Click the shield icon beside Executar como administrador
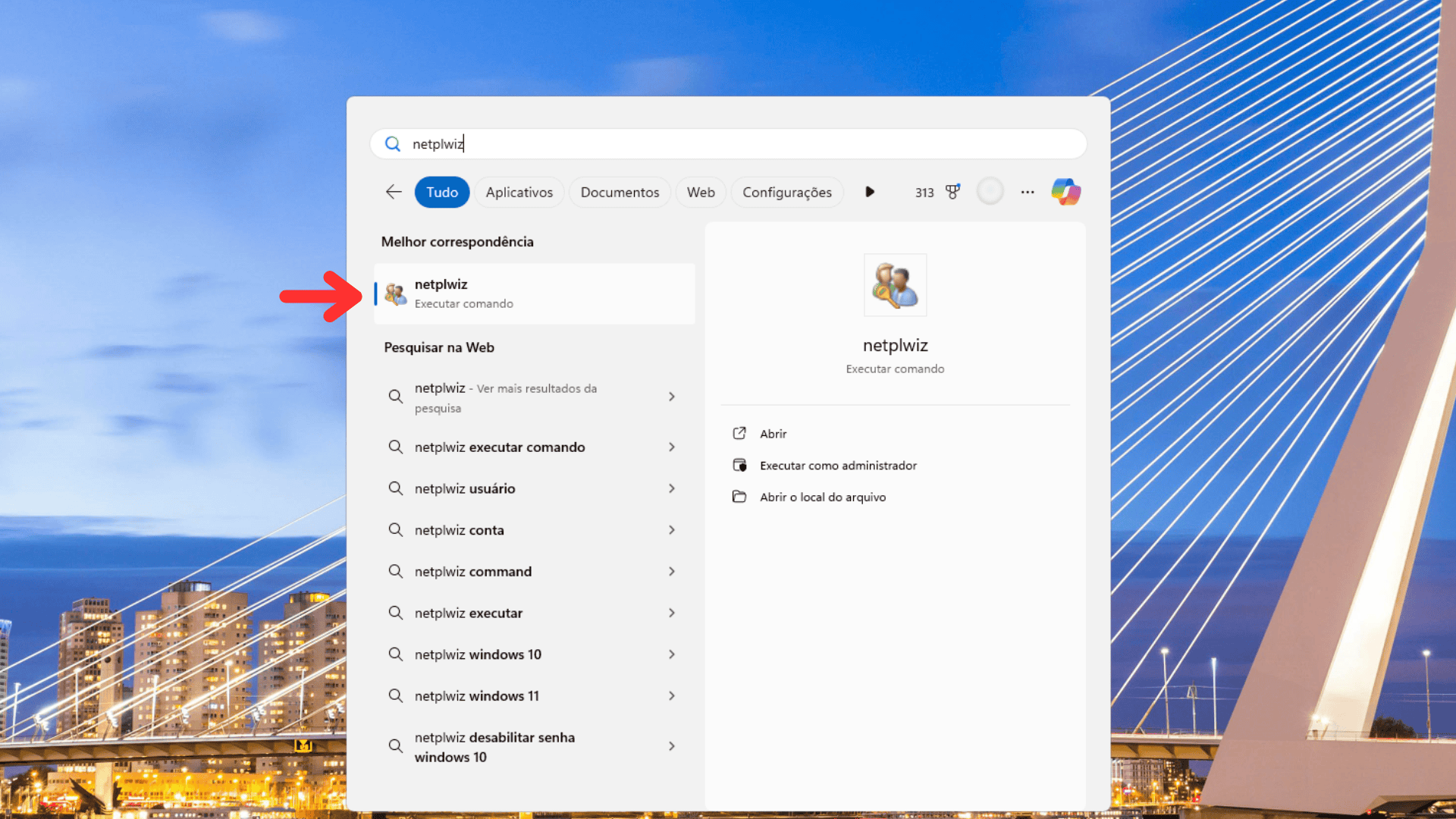 click(739, 465)
